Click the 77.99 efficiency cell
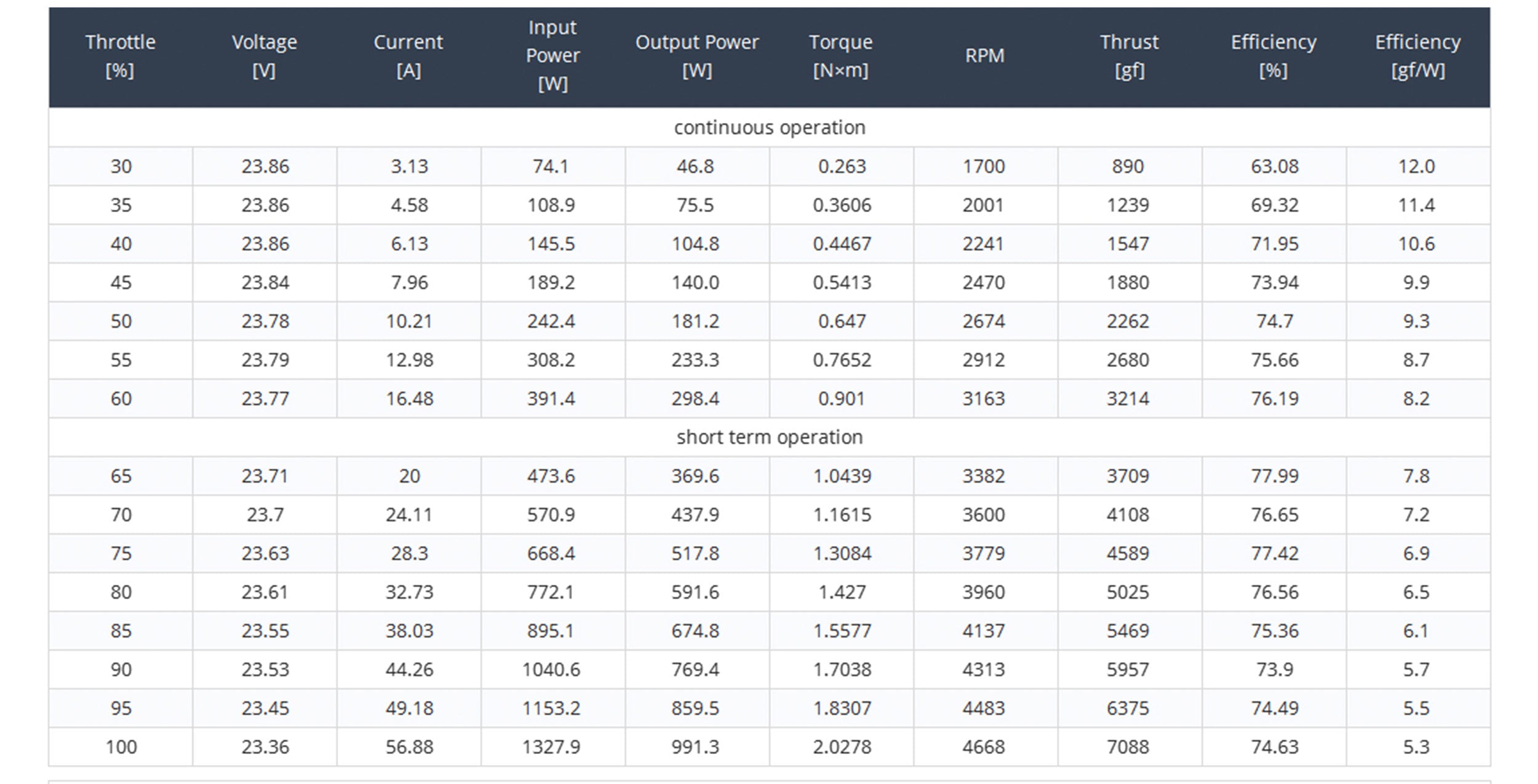This screenshot has height=784, width=1538. point(1274,476)
